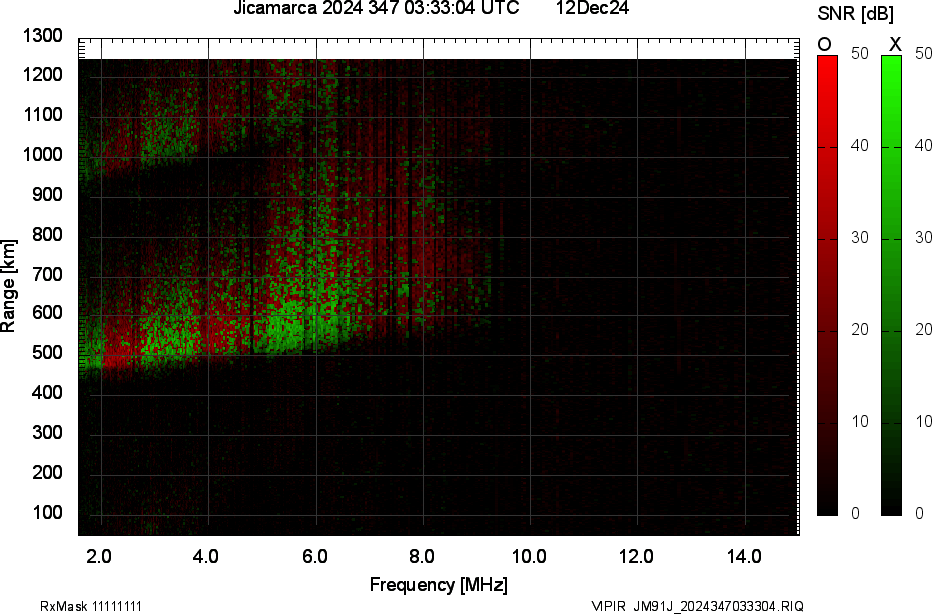Click the range axis tick label '500'

47,352
